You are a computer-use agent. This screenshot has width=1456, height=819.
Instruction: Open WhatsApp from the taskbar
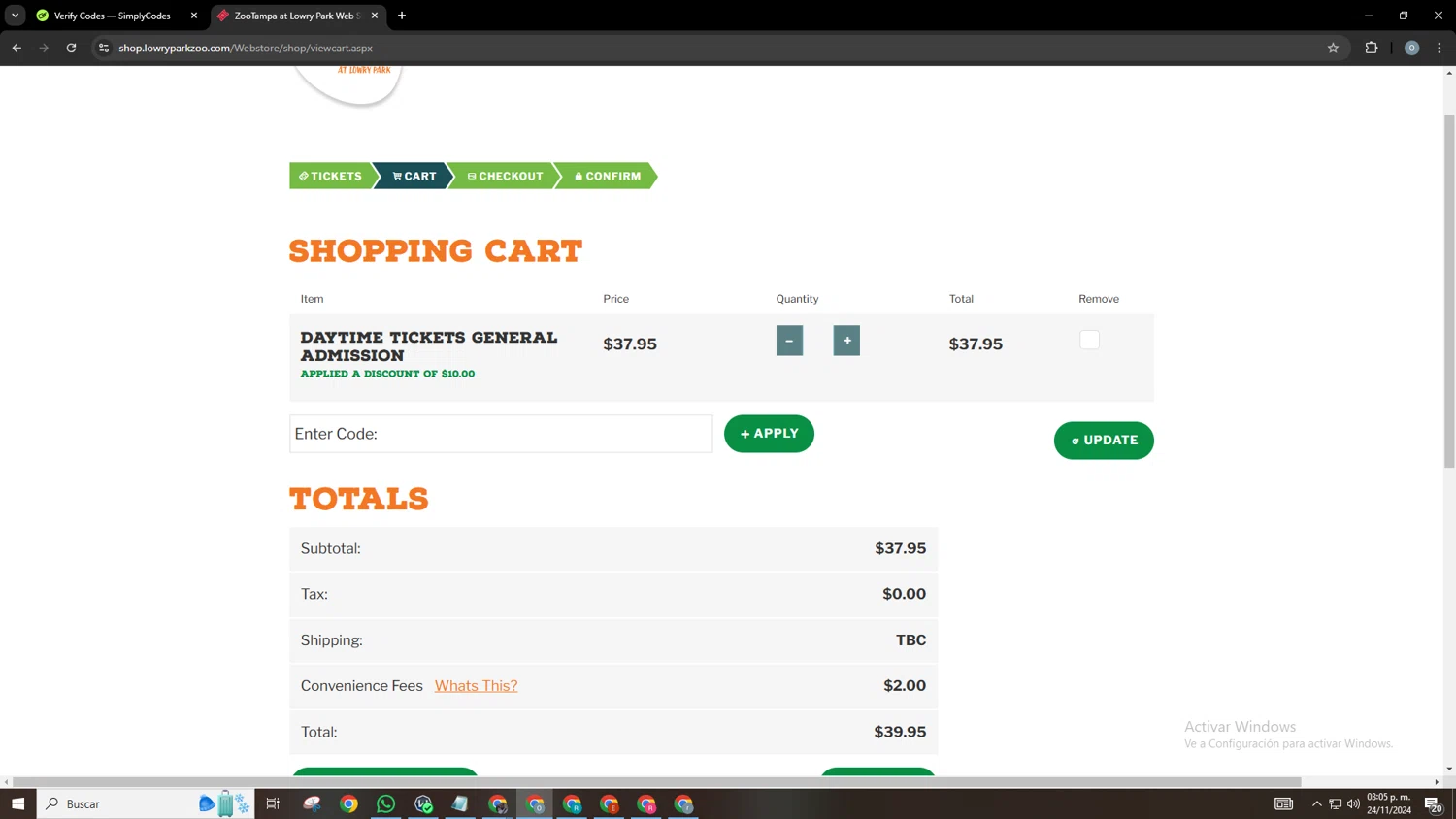click(x=385, y=803)
